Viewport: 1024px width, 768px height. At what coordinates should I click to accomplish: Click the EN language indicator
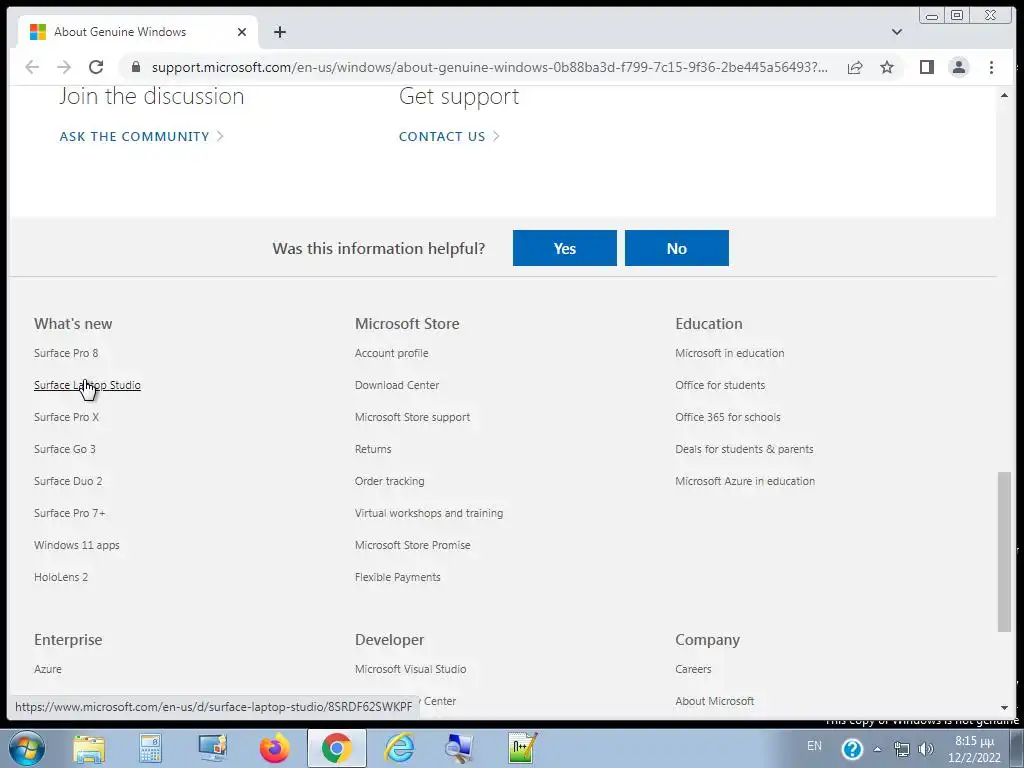(814, 746)
